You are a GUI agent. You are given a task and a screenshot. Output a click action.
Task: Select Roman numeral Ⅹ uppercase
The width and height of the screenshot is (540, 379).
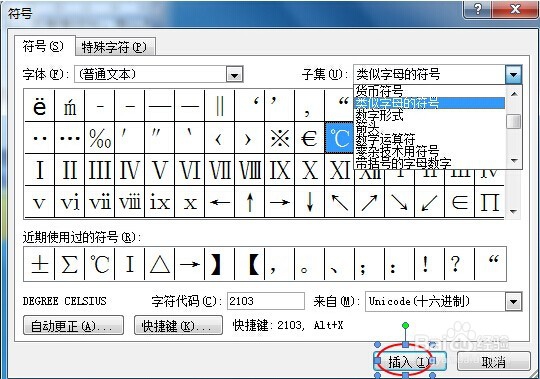coord(310,170)
